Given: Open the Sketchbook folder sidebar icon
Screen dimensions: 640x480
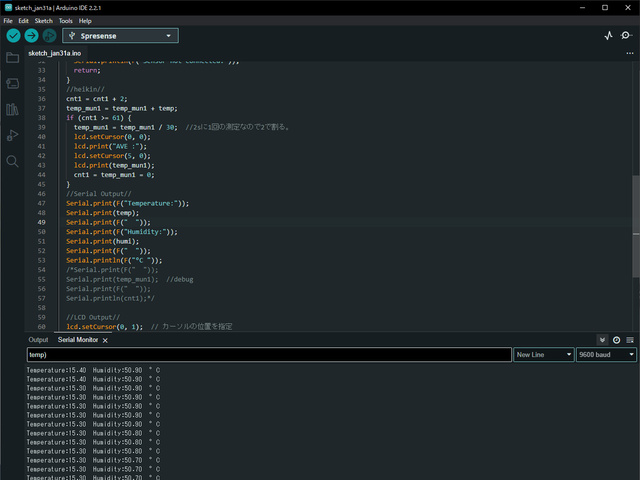Looking at the screenshot, I should 12,58.
